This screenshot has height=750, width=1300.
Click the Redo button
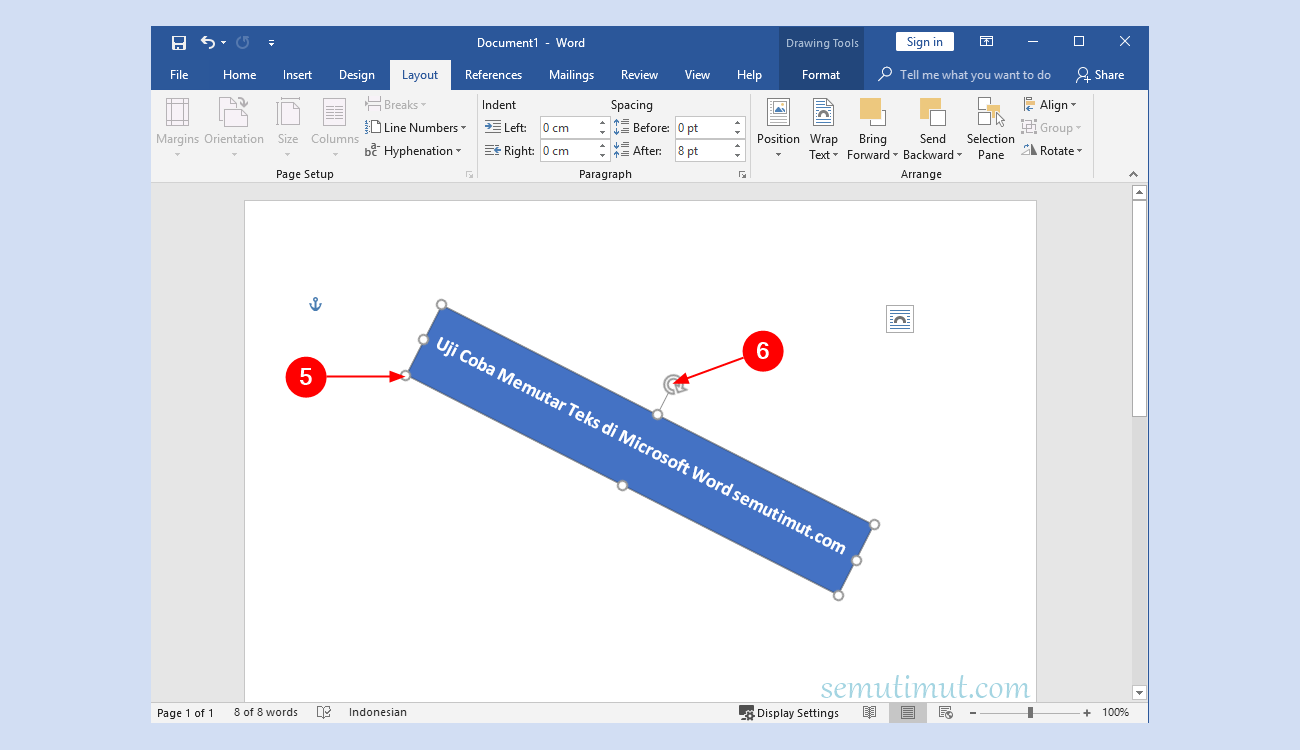242,43
